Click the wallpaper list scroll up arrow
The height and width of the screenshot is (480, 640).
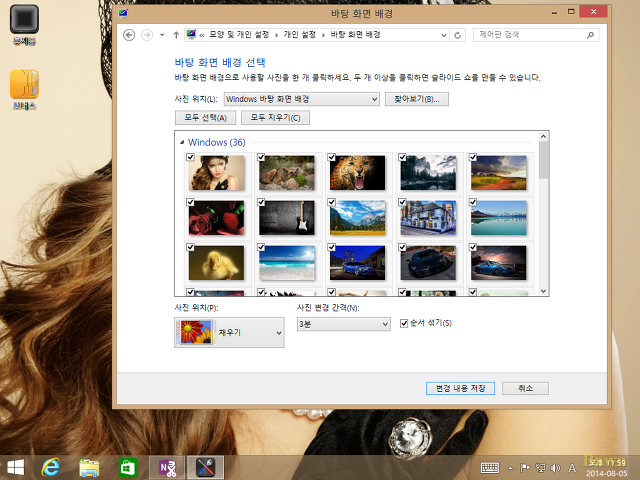tap(543, 136)
